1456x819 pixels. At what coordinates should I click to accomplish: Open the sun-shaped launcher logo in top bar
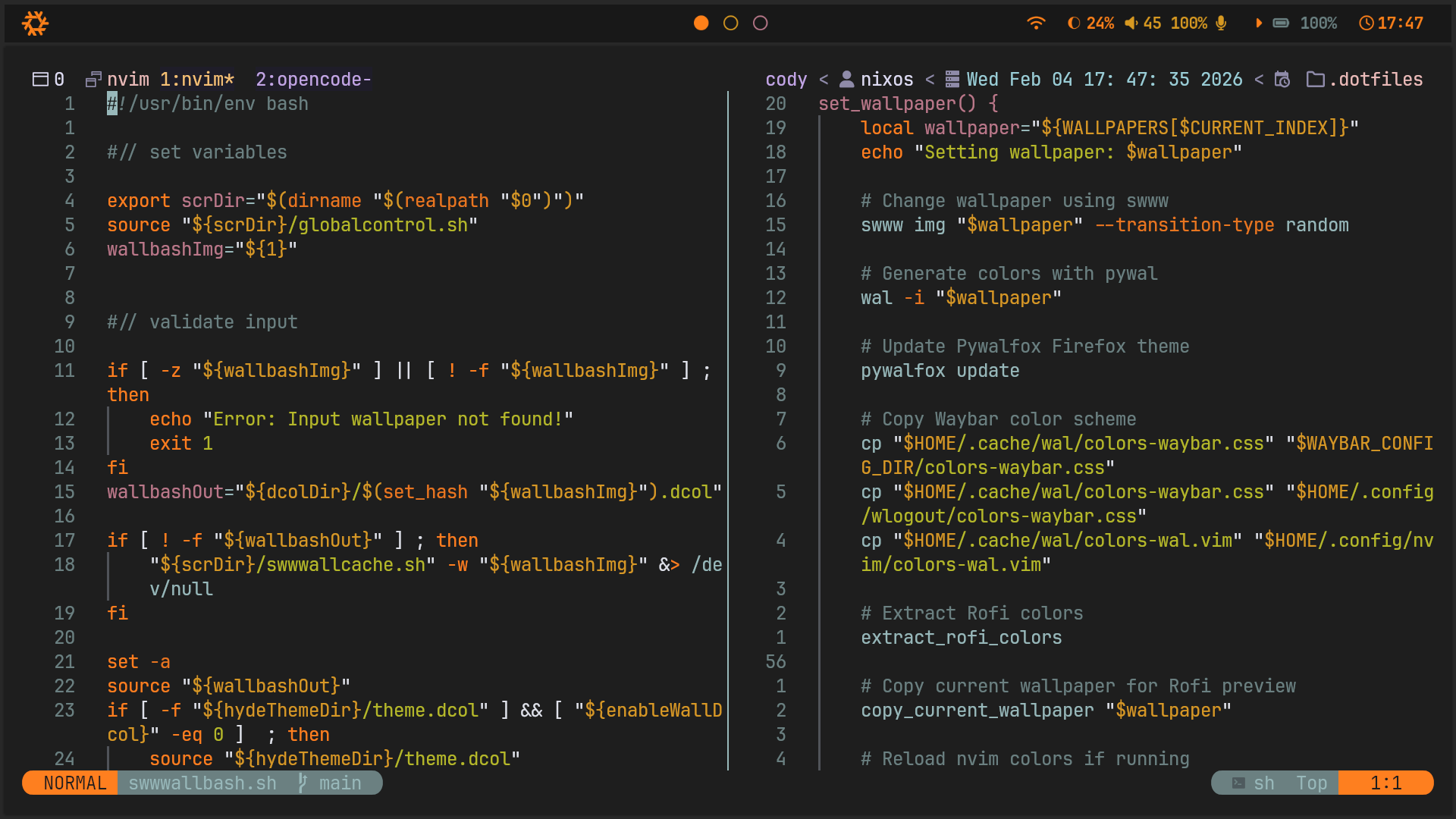(x=35, y=24)
